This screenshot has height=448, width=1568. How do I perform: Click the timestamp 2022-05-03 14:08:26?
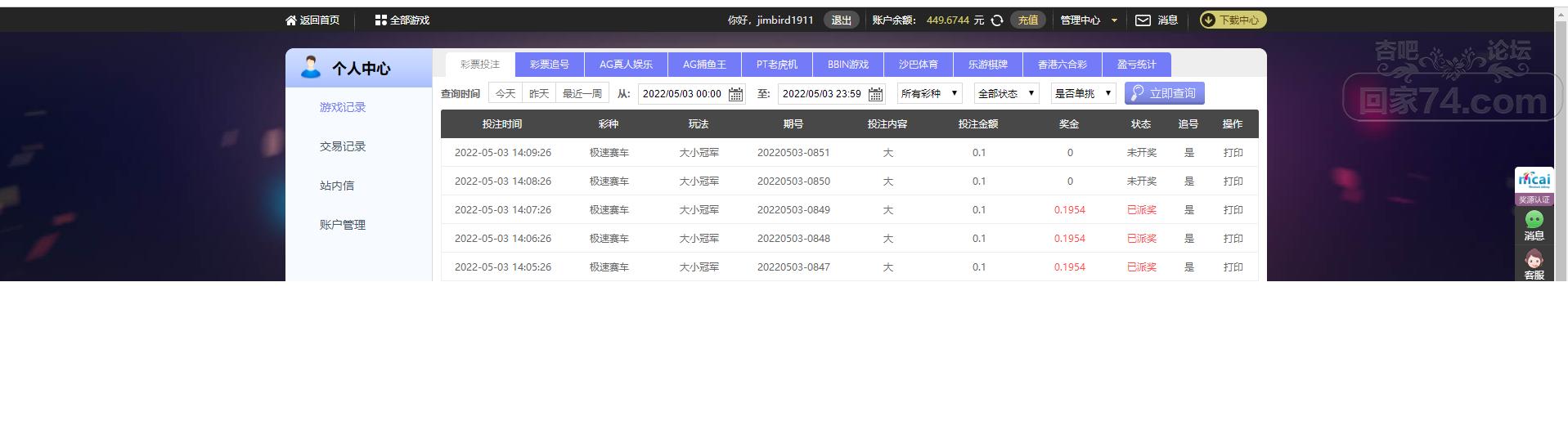[503, 181]
